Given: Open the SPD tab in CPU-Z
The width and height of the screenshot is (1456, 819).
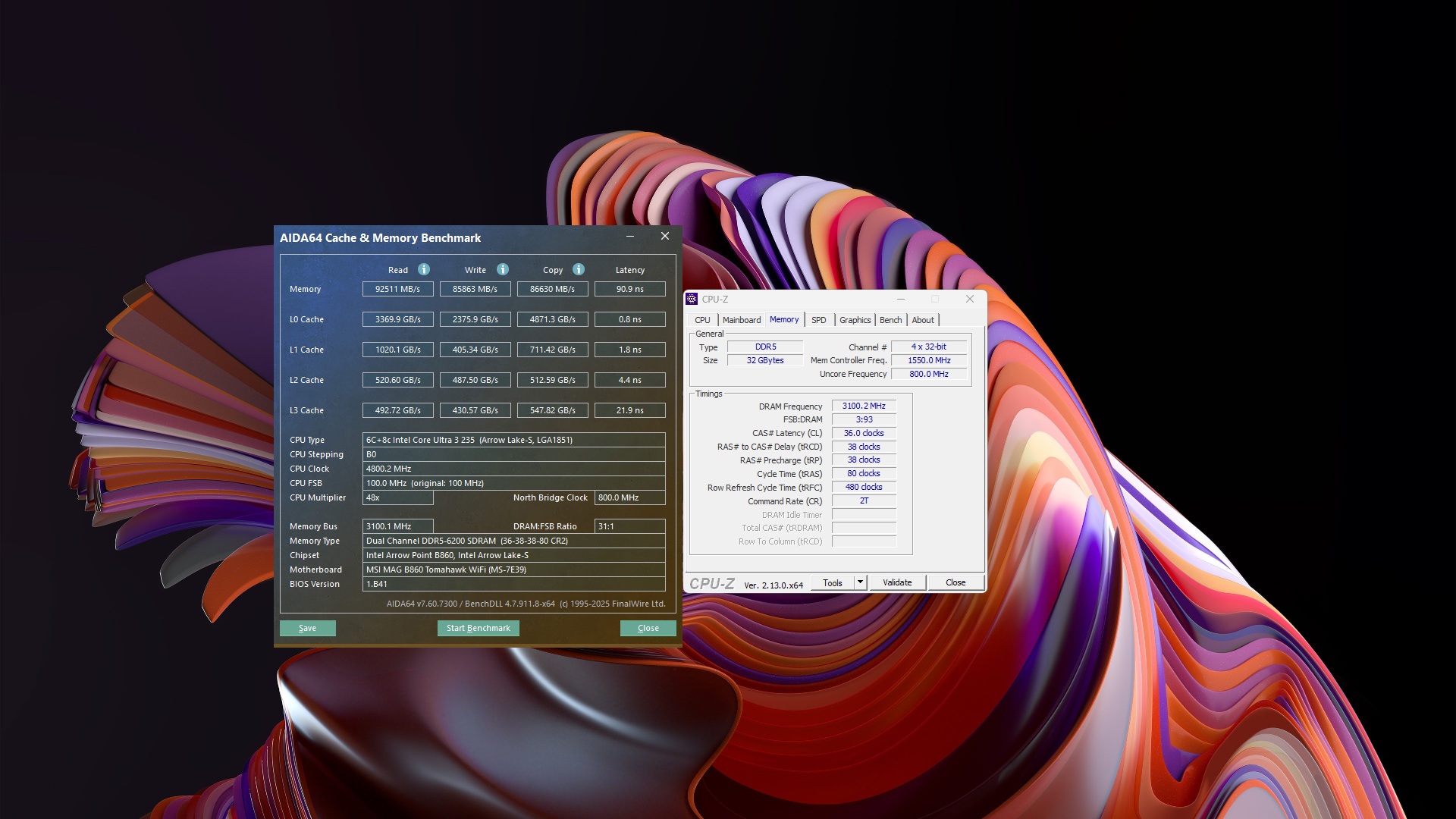Looking at the screenshot, I should [819, 320].
